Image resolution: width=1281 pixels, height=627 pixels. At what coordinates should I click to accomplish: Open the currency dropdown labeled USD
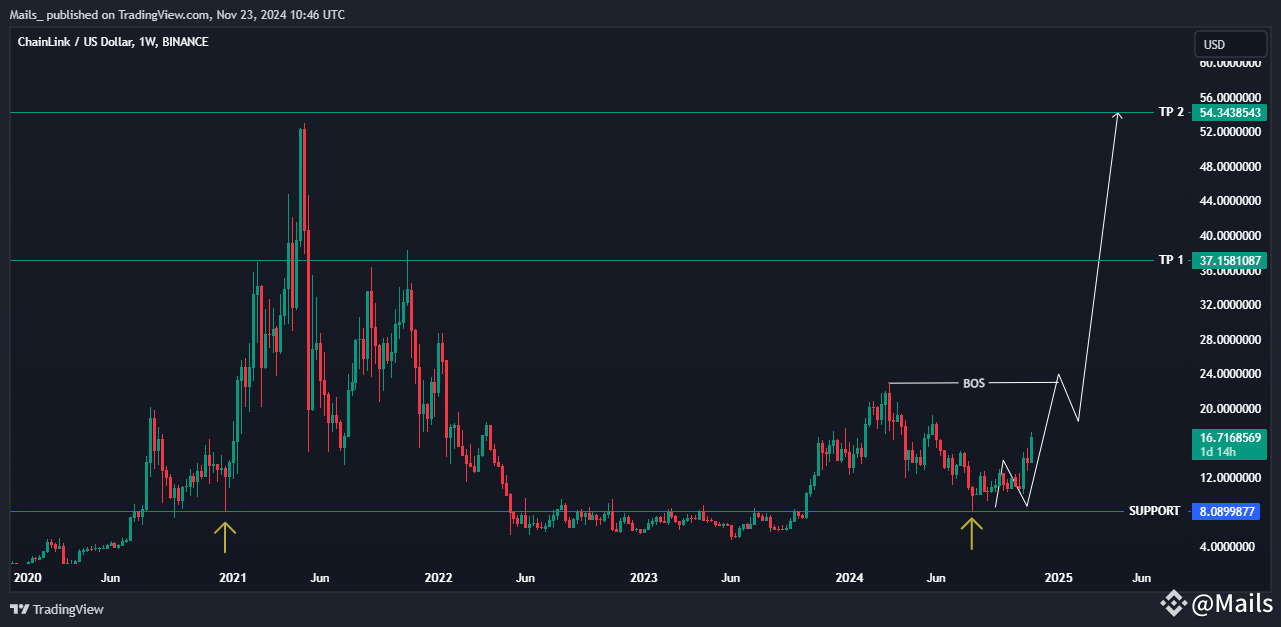1230,43
